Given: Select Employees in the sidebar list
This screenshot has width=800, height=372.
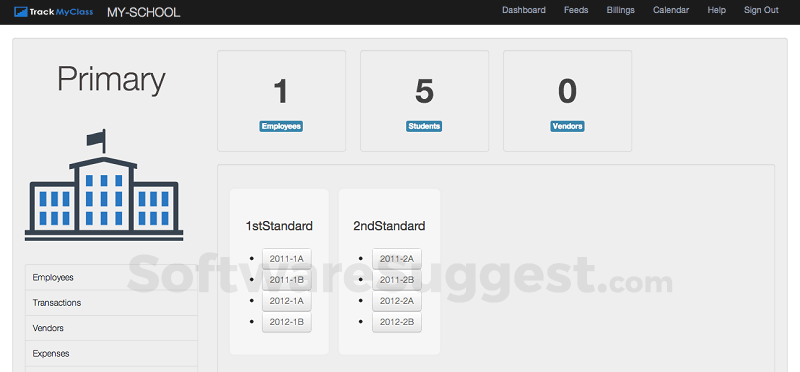Looking at the screenshot, I should (111, 278).
